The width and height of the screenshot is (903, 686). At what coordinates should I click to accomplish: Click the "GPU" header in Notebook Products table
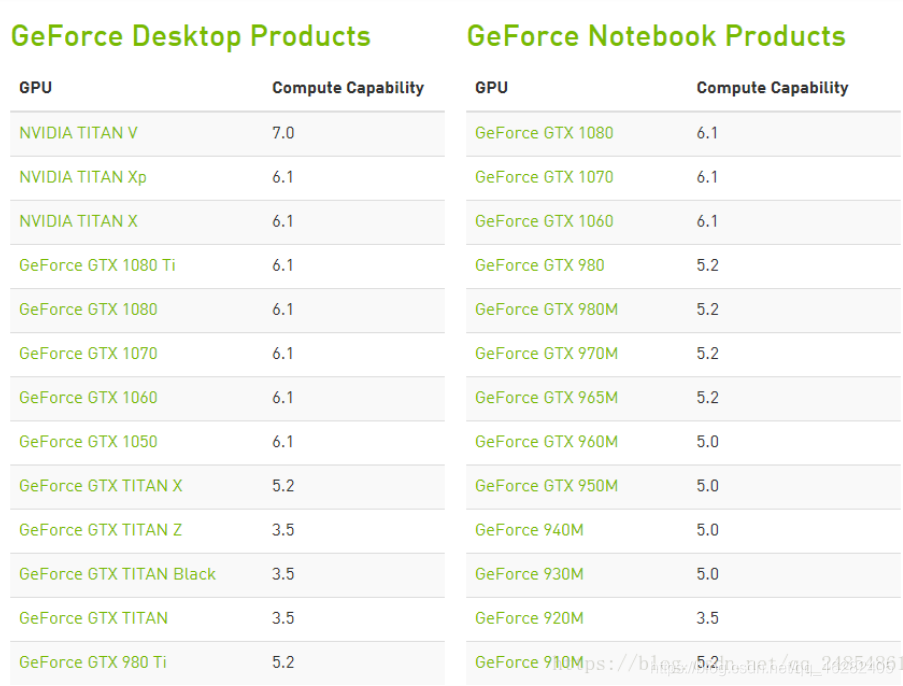click(x=492, y=88)
